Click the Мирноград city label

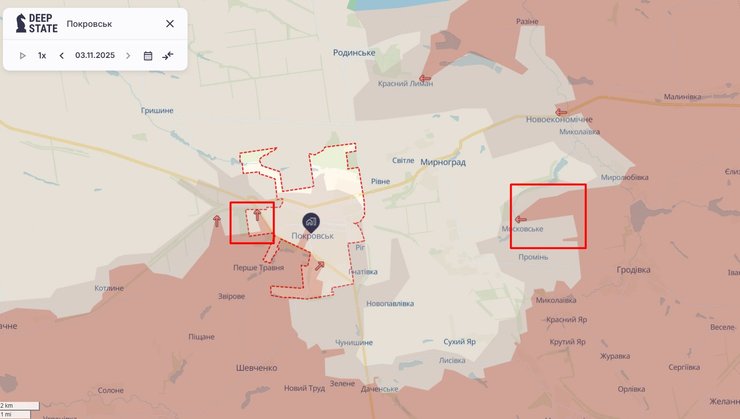coord(443,162)
